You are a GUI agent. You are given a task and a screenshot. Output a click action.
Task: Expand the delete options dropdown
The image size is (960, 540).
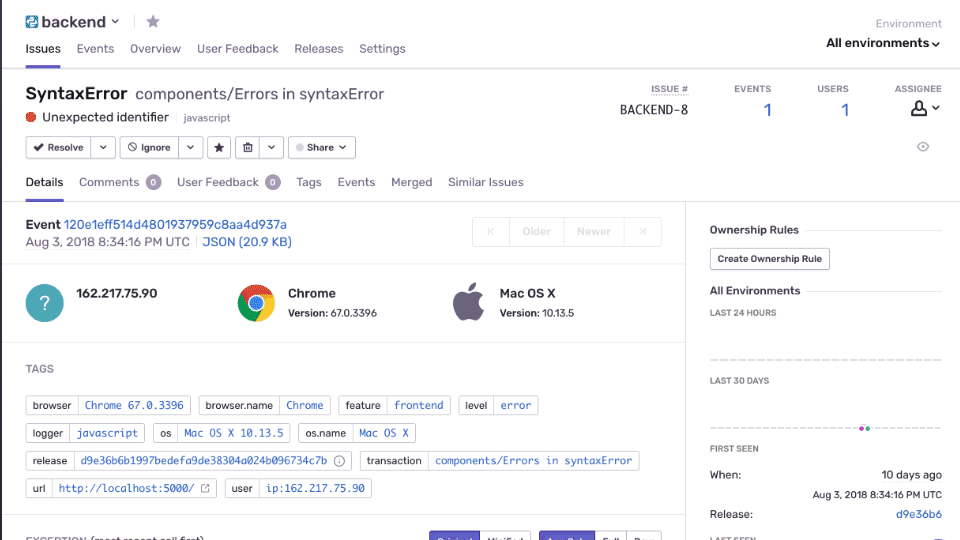271,148
